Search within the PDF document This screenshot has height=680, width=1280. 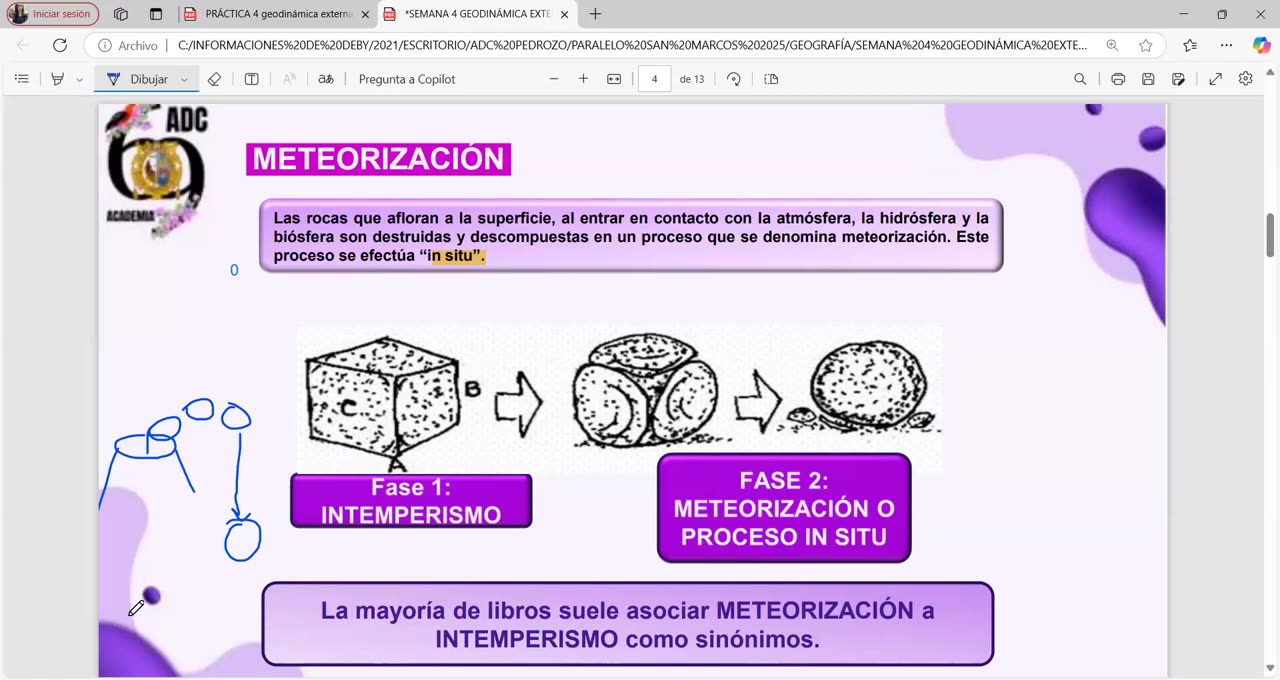click(1080, 79)
